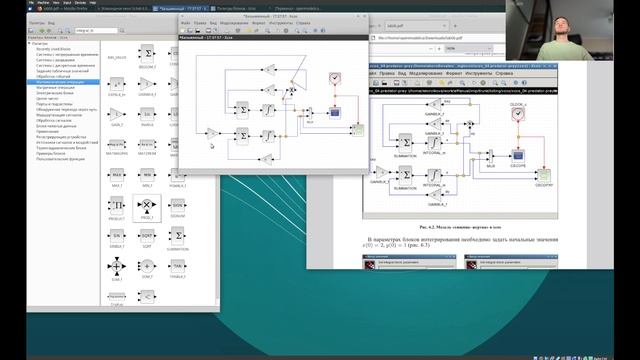The image size is (640, 360).
Task: Click the leftmost gain triangle in diagram
Action: tap(212, 133)
